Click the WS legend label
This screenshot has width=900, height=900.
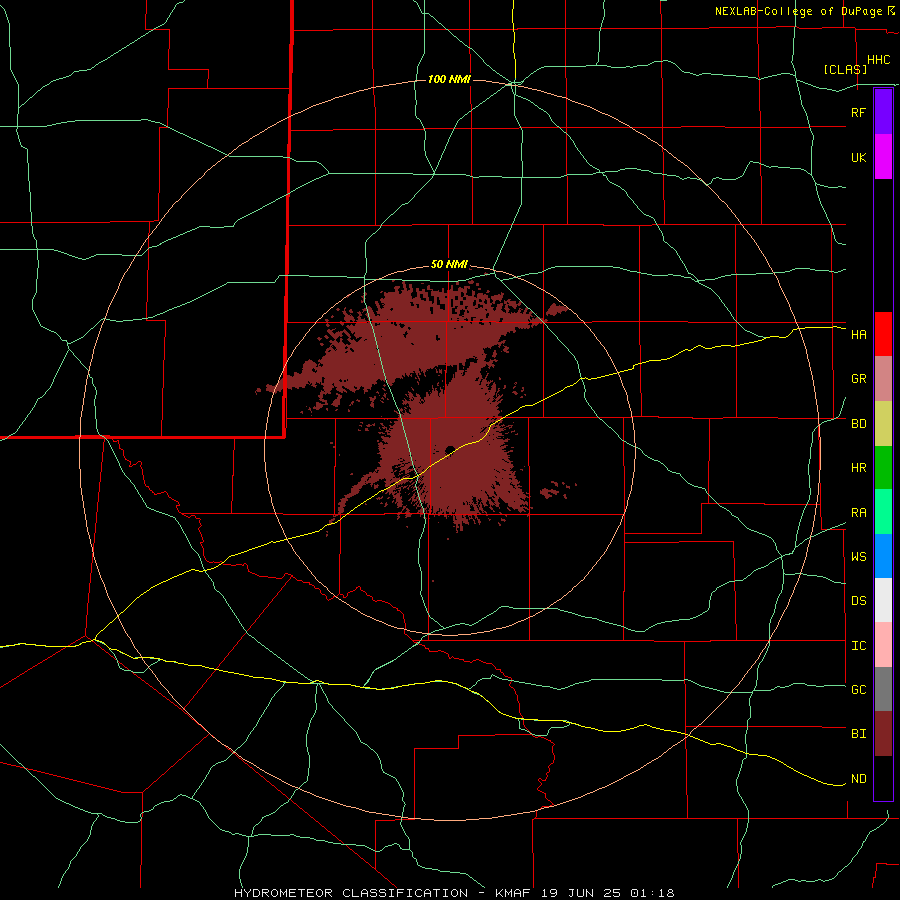[858, 556]
